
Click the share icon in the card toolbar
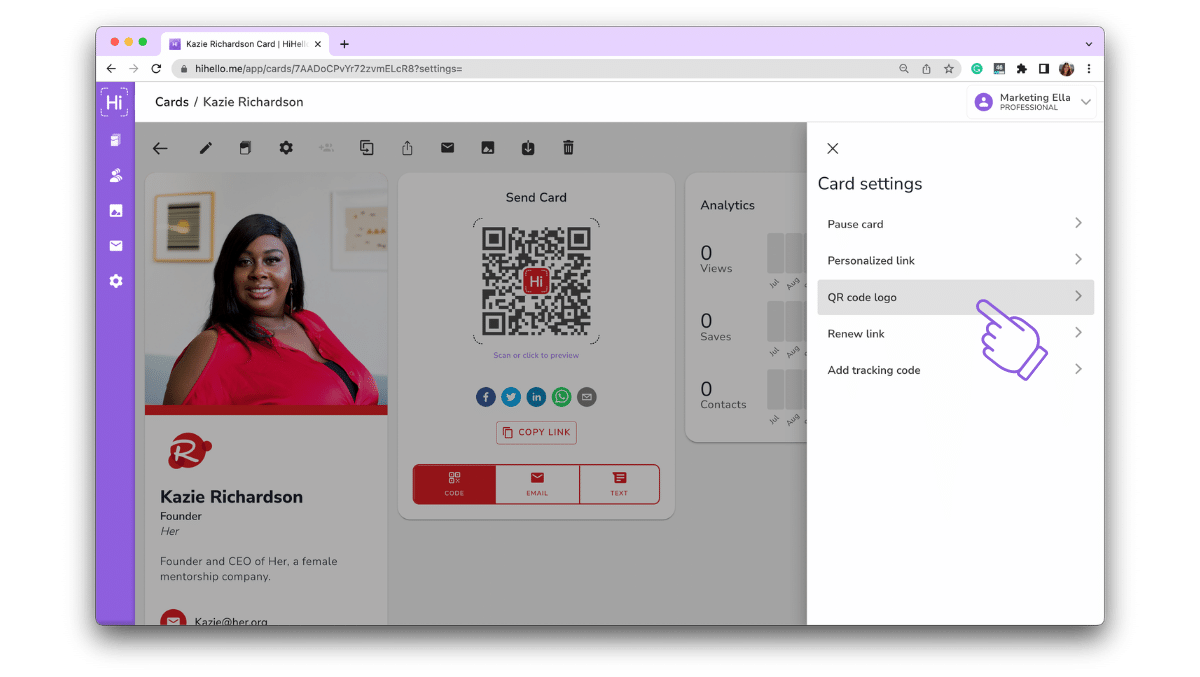pyautogui.click(x=407, y=147)
